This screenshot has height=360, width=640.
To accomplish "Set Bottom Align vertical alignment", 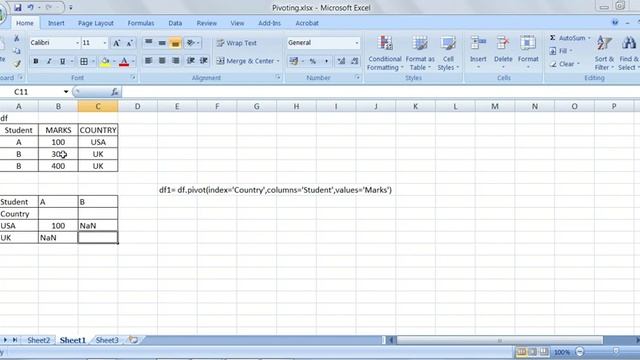I will click(176, 42).
